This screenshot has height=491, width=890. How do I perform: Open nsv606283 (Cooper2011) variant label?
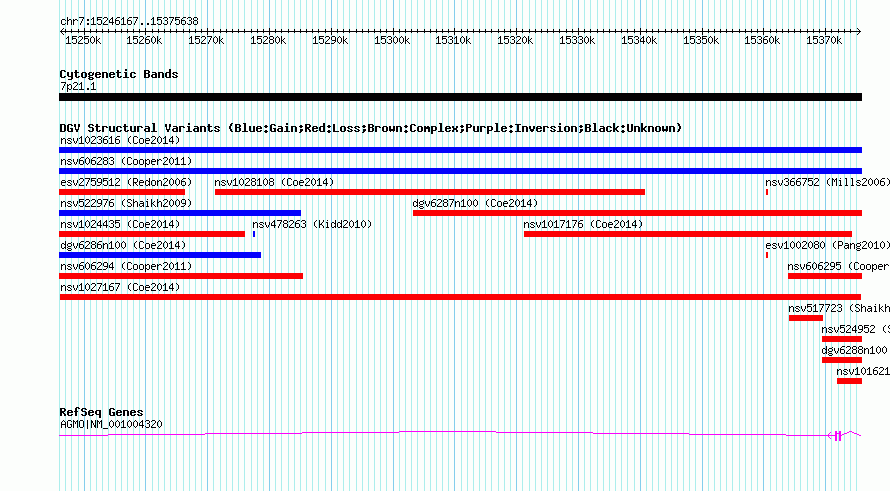126,161
